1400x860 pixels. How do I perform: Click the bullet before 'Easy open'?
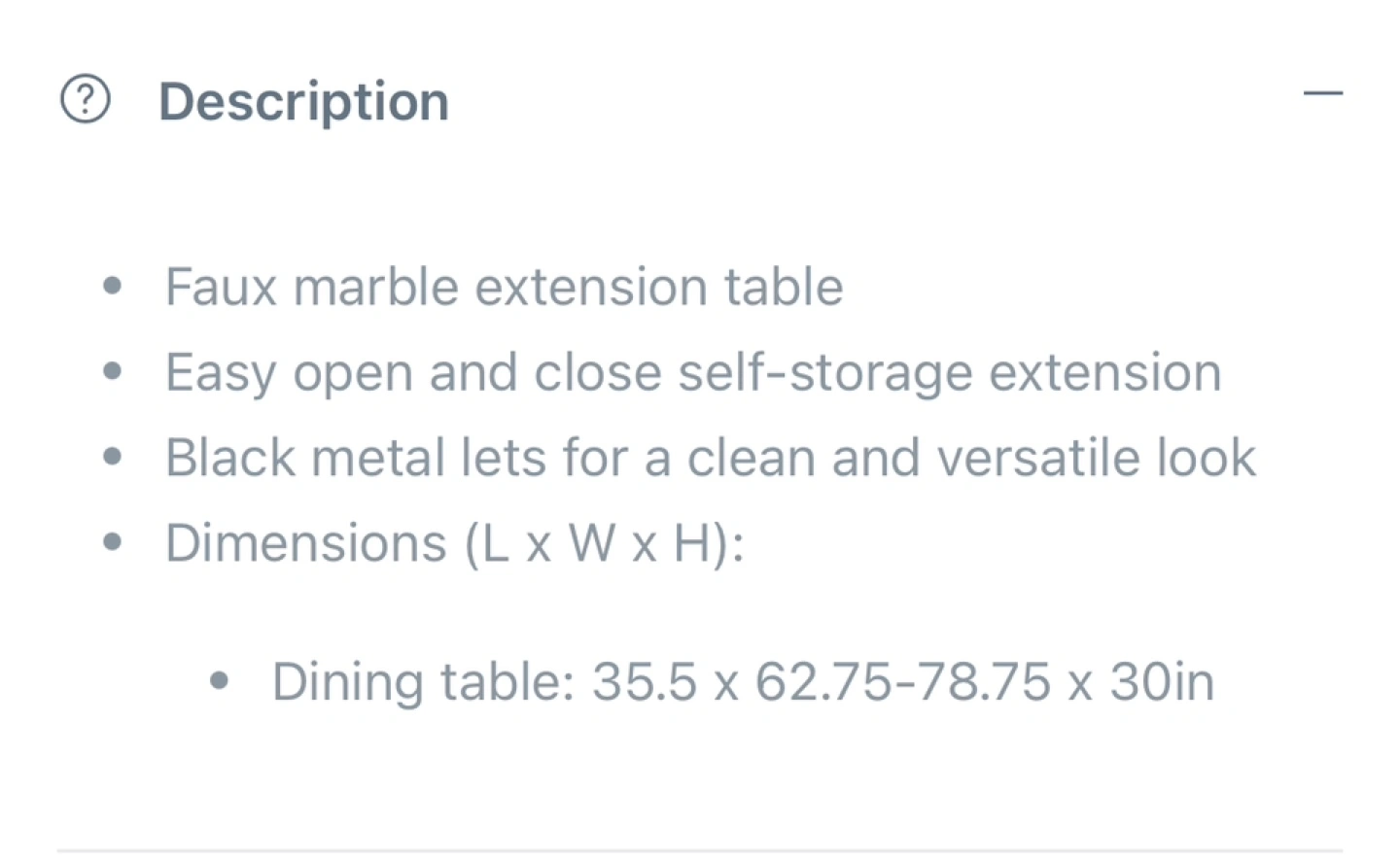pos(113,371)
